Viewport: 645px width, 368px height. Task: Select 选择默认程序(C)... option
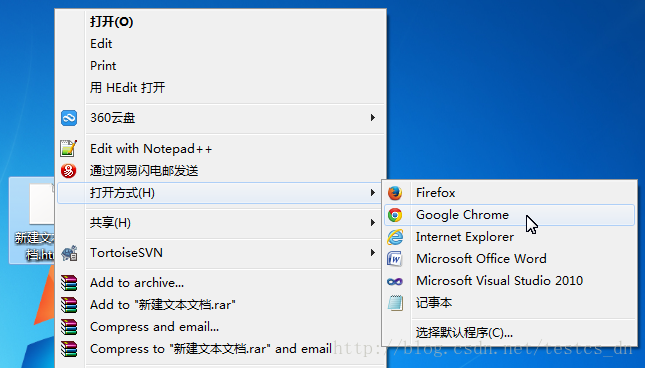(509, 333)
